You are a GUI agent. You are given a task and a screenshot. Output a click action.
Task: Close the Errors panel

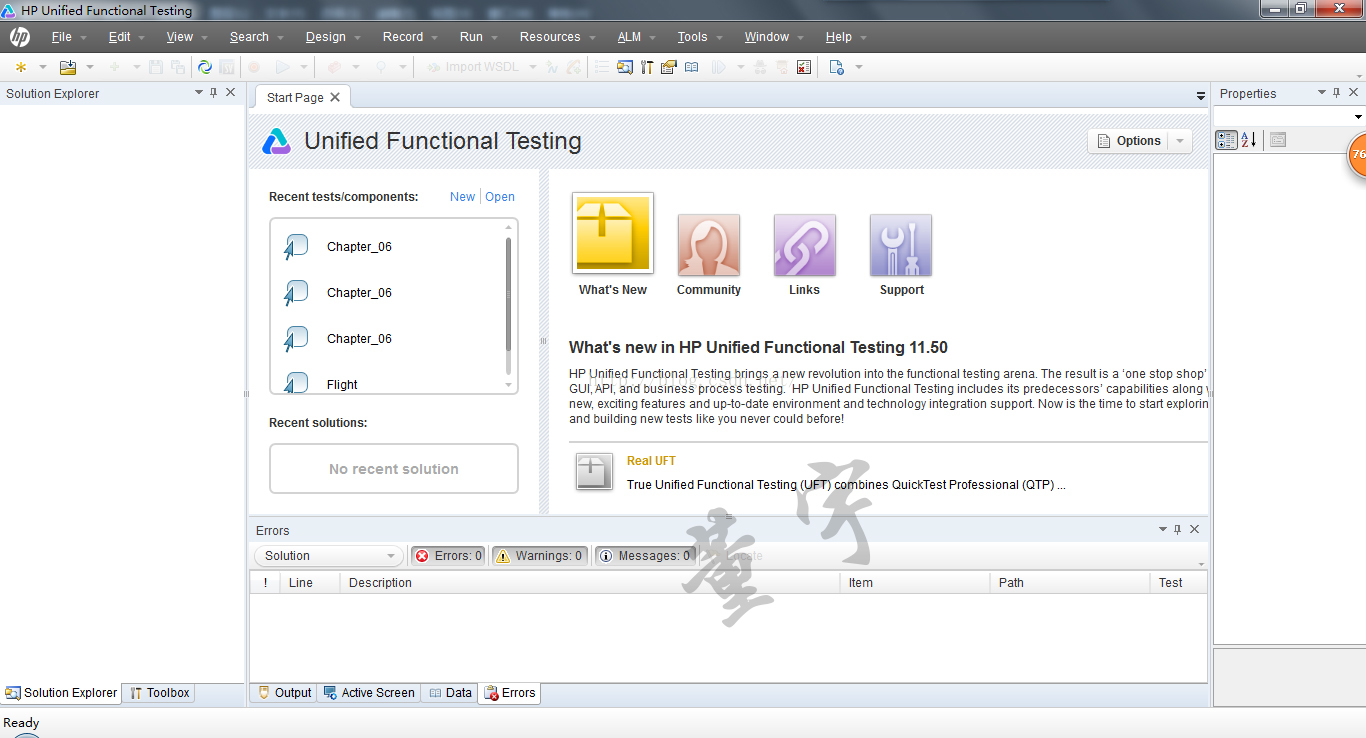[1194, 529]
